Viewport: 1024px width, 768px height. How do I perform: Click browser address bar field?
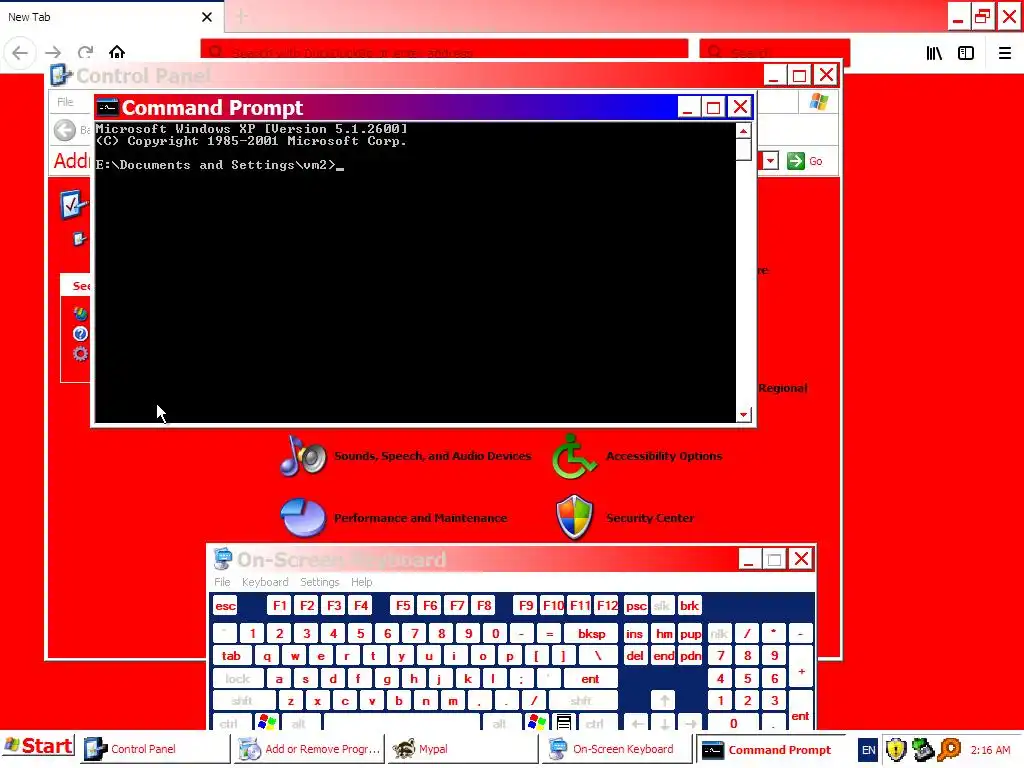point(445,52)
